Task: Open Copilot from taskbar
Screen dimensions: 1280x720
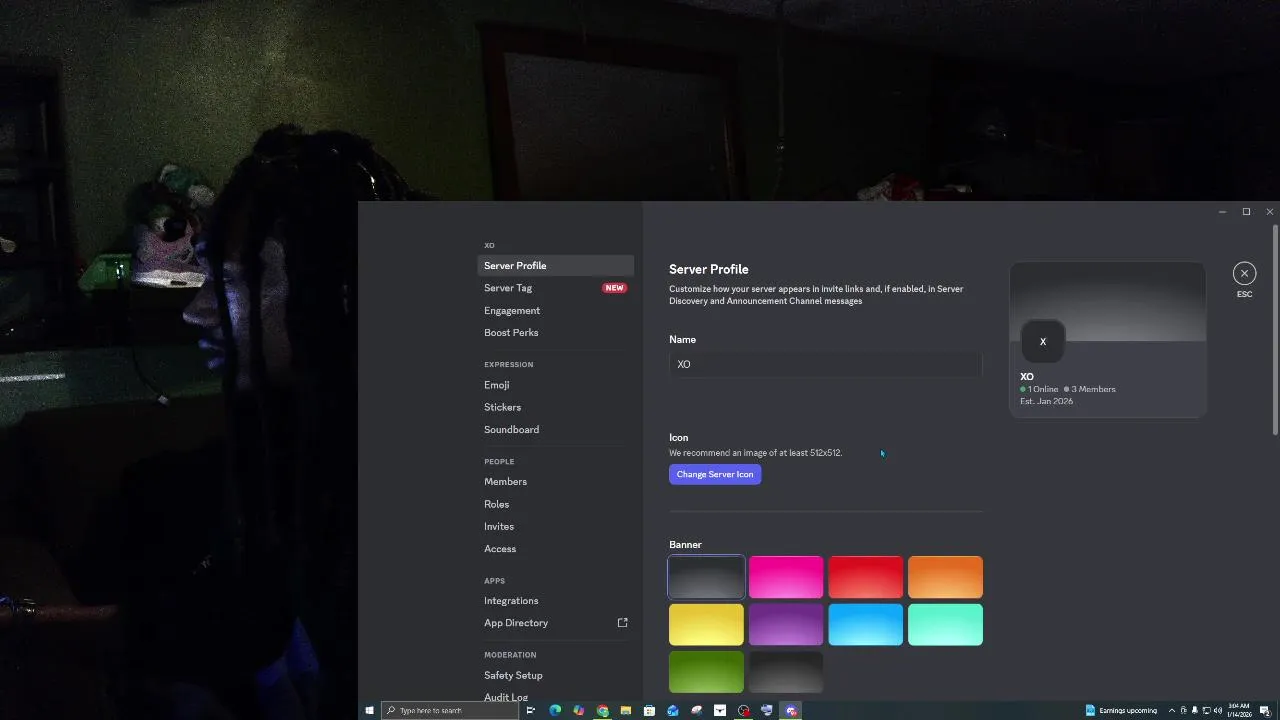Action: pos(578,710)
